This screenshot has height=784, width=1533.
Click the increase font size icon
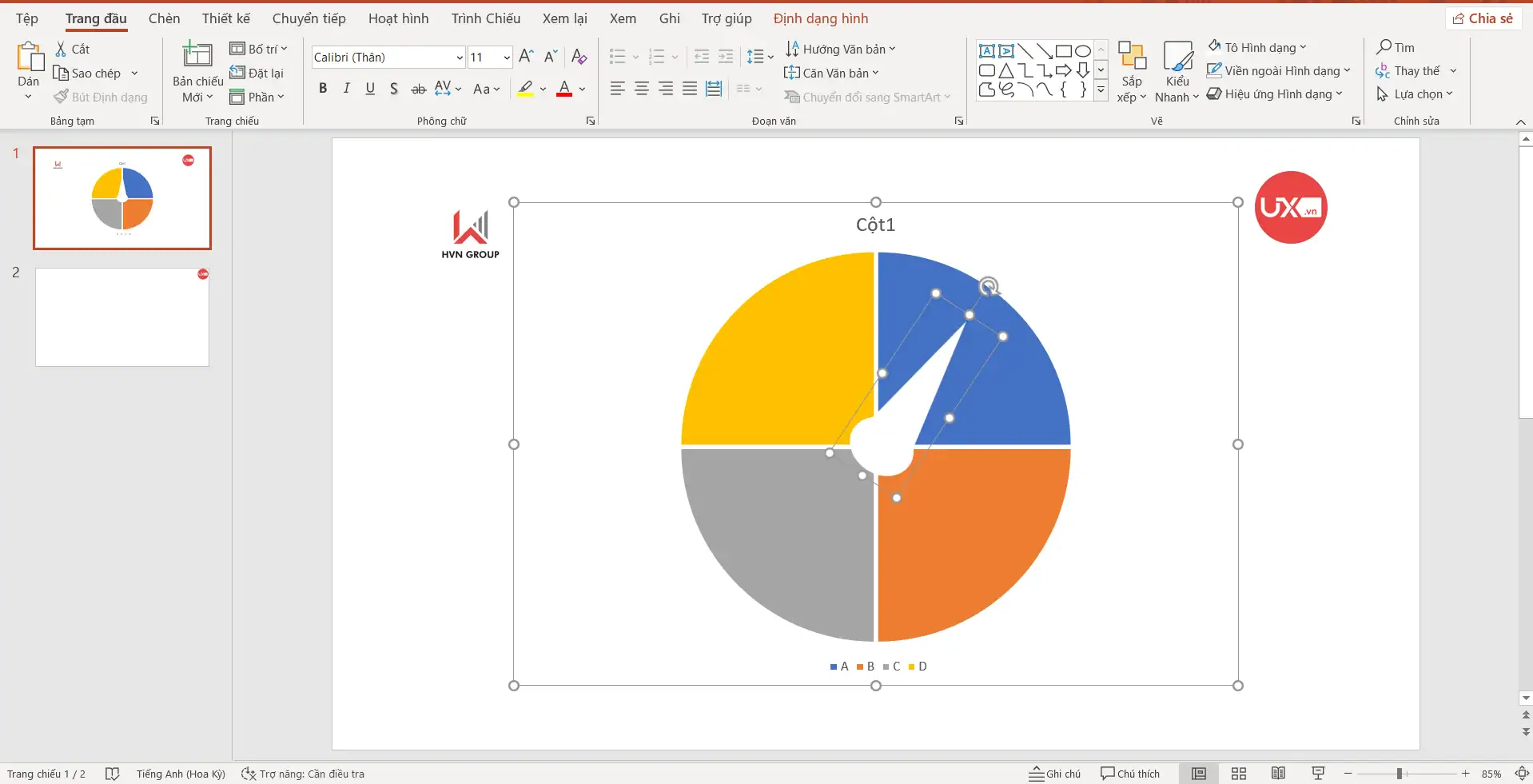click(526, 57)
